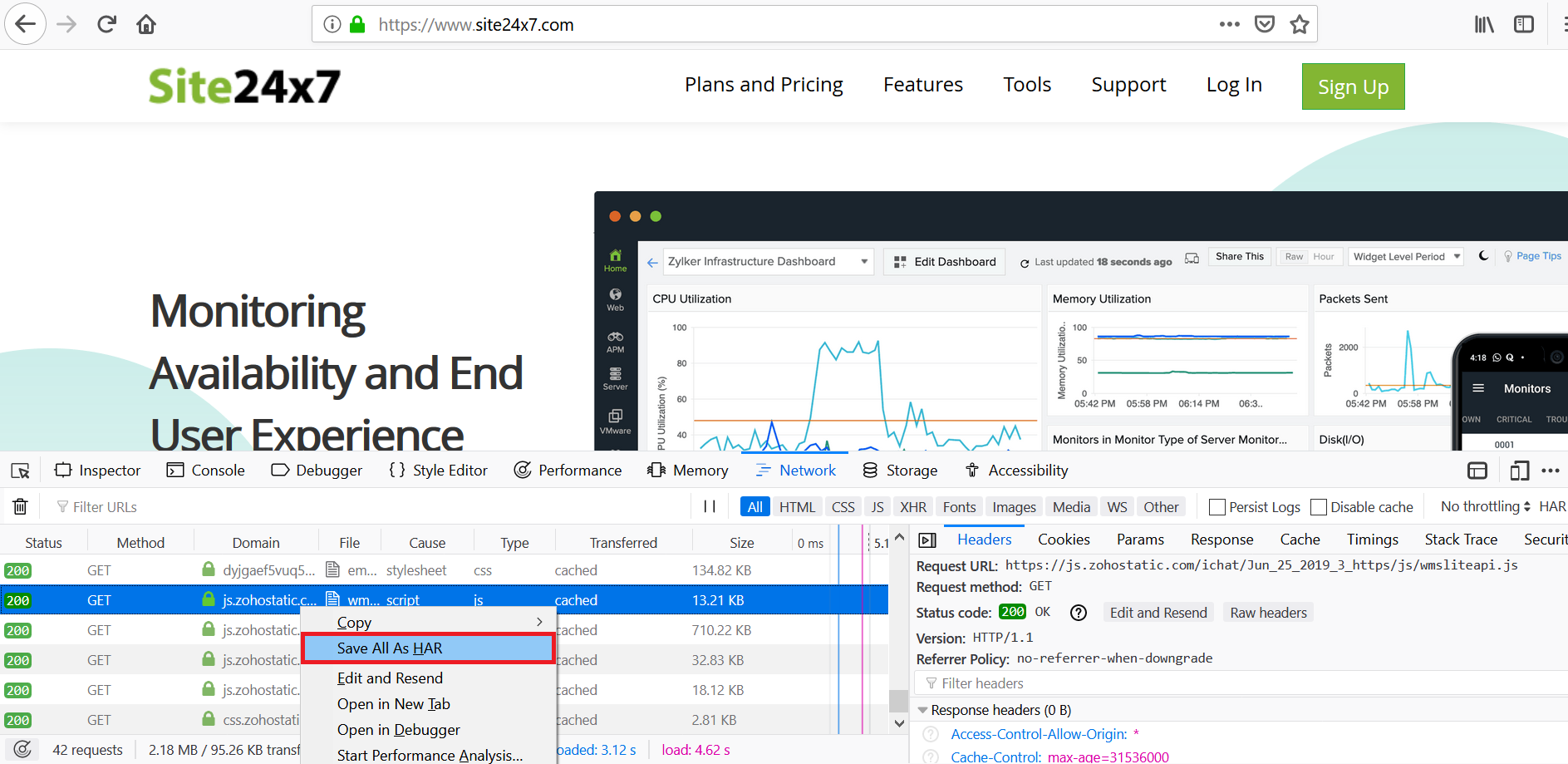Screen dimensions: 1568x764
Task: Click the Log In link
Action: coord(1234,85)
